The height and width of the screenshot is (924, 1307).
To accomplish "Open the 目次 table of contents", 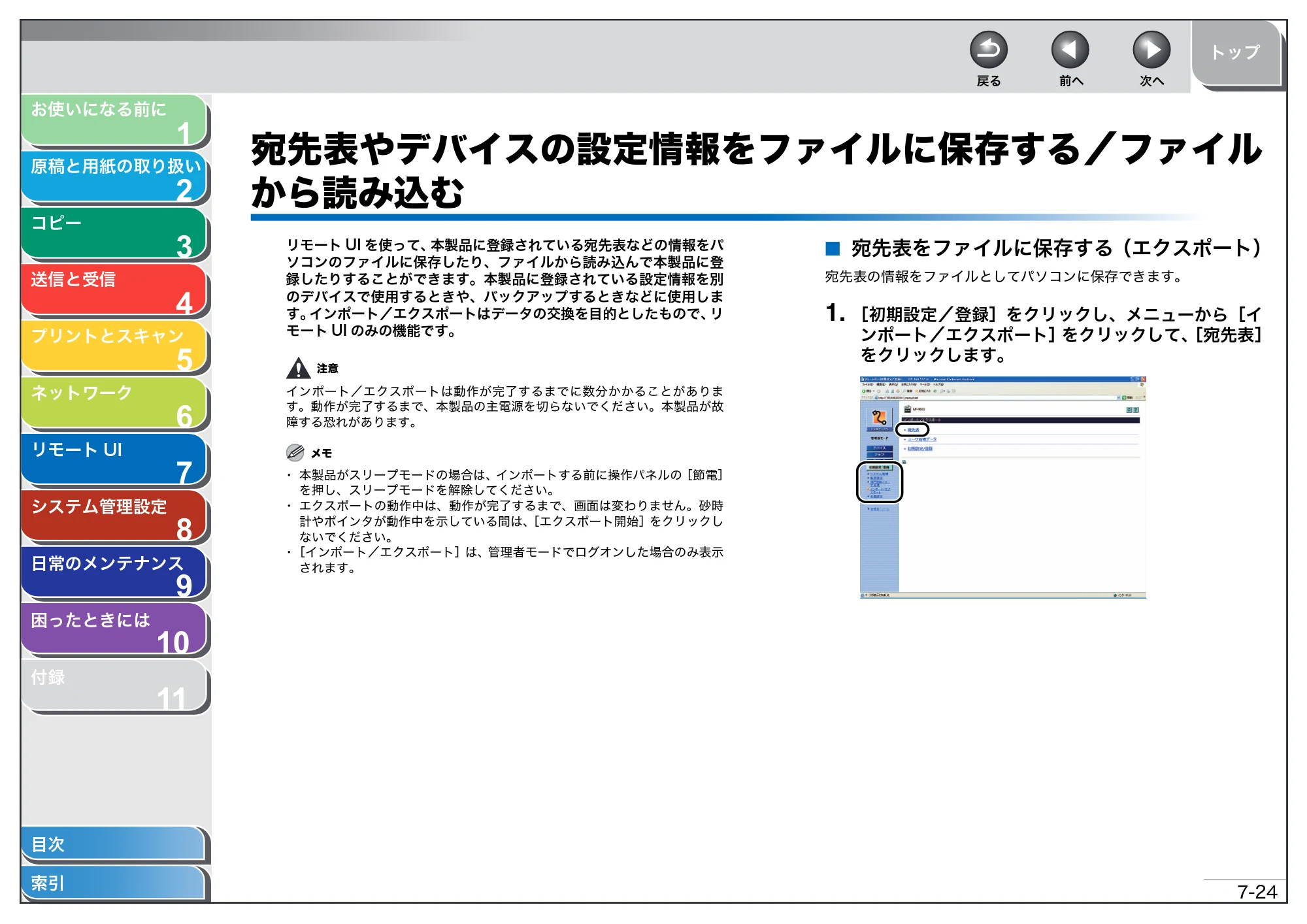I will pos(114,844).
